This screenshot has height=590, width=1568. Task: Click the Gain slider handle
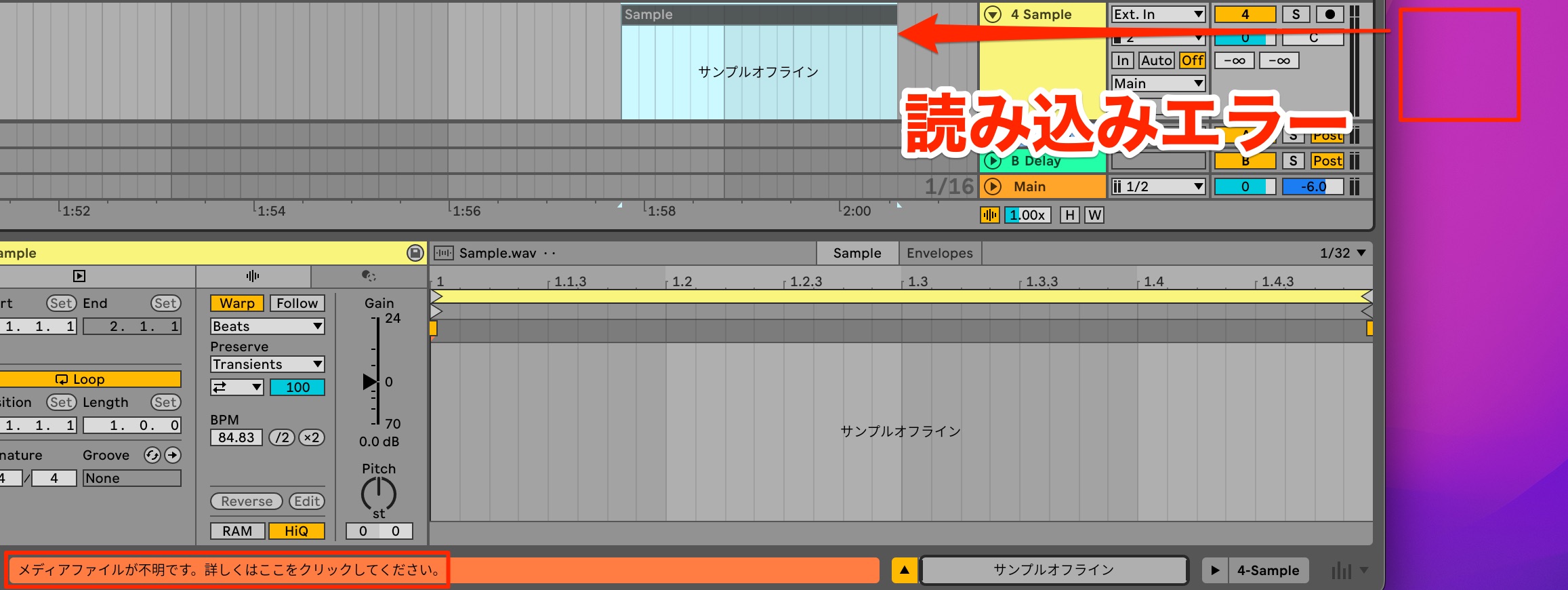[370, 382]
